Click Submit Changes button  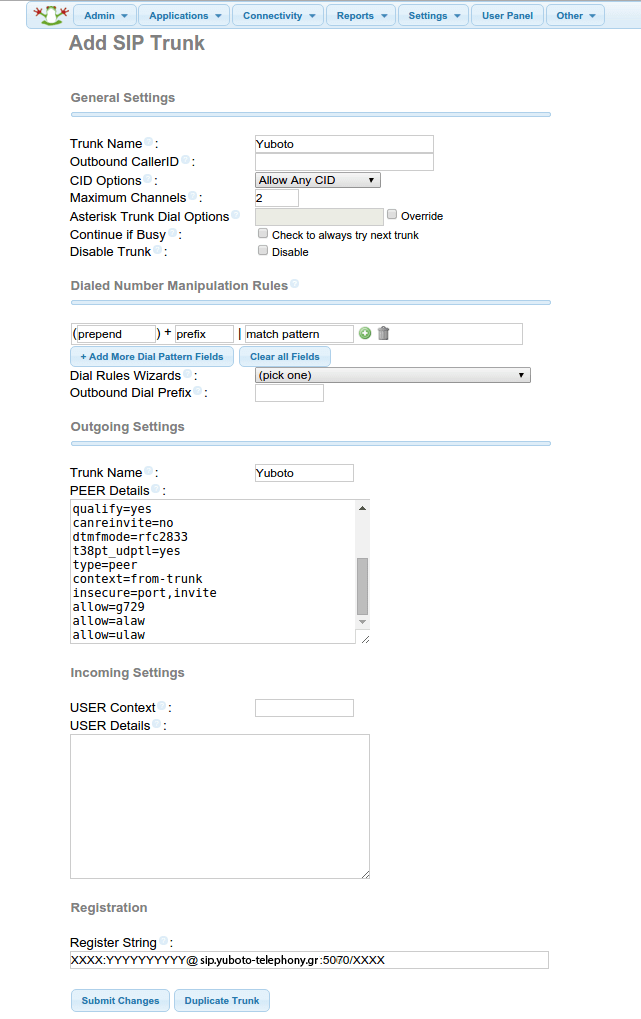[120, 1001]
